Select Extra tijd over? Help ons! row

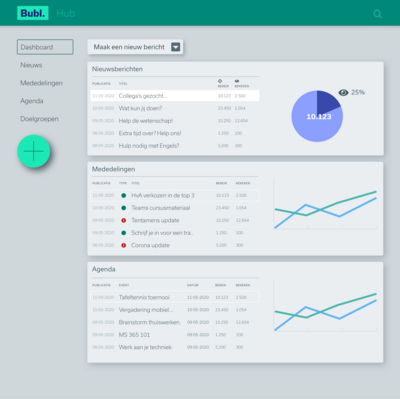[175, 133]
